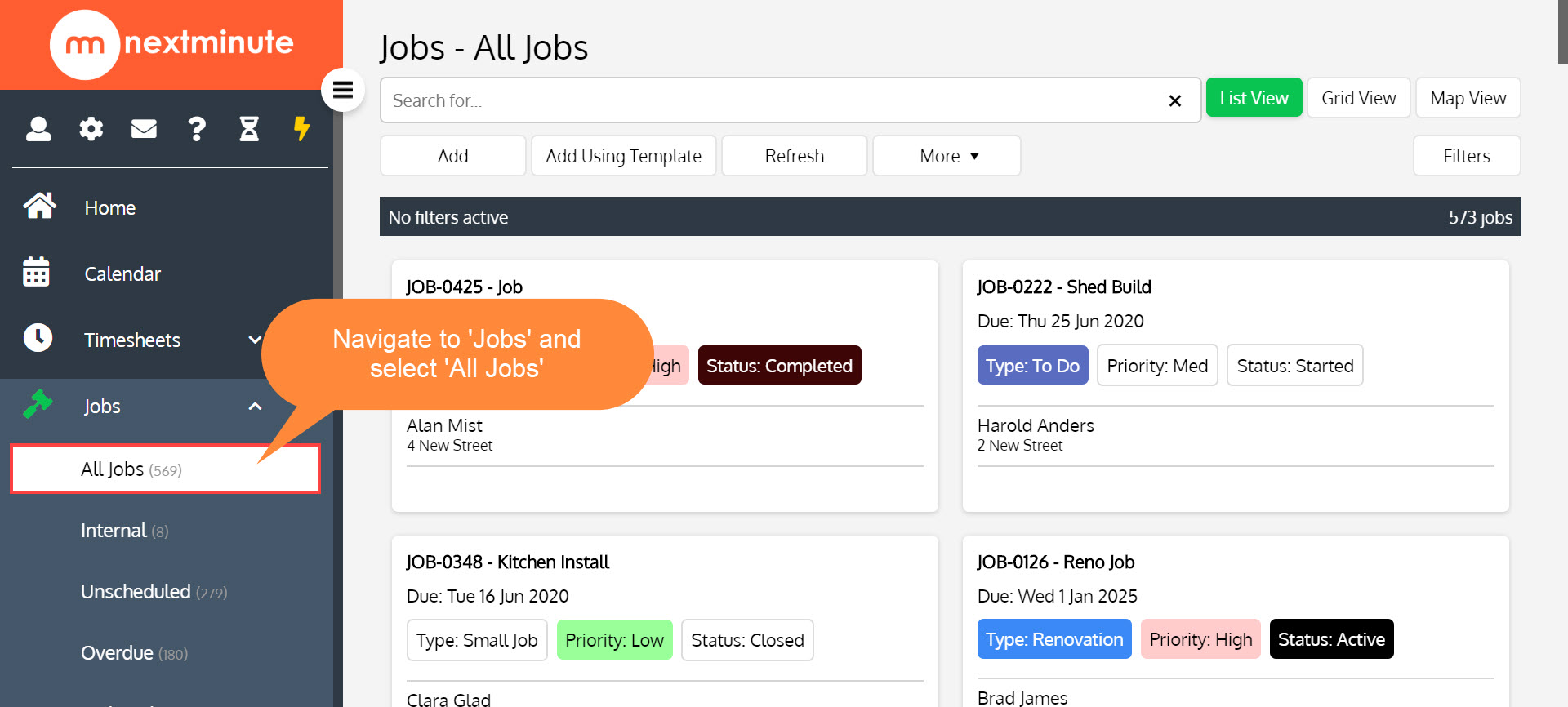Screen dimensions: 1568x707
Task: Open the More dropdown
Action: (x=947, y=156)
